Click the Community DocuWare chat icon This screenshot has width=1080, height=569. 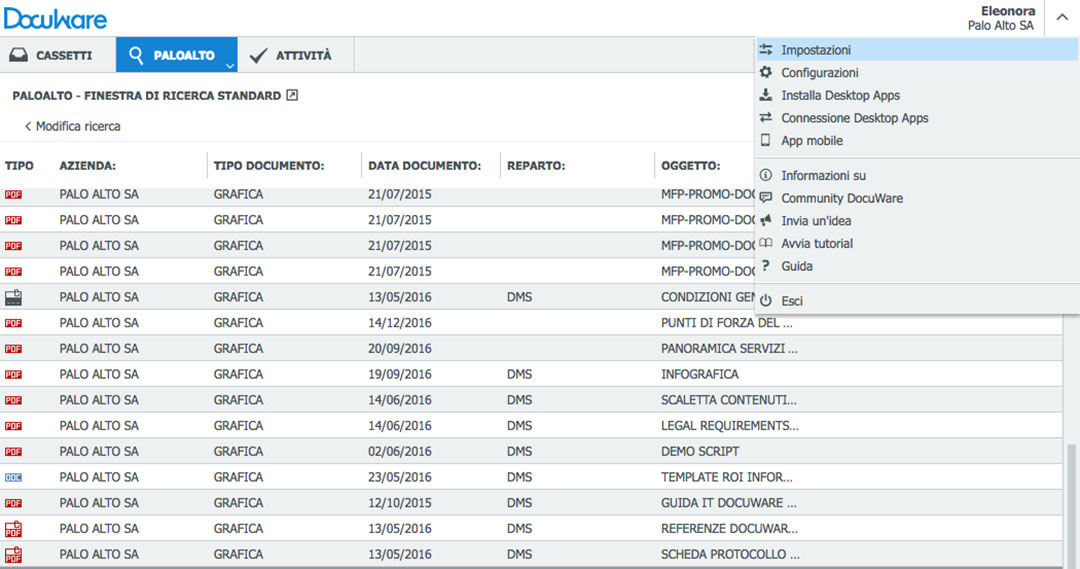point(766,198)
